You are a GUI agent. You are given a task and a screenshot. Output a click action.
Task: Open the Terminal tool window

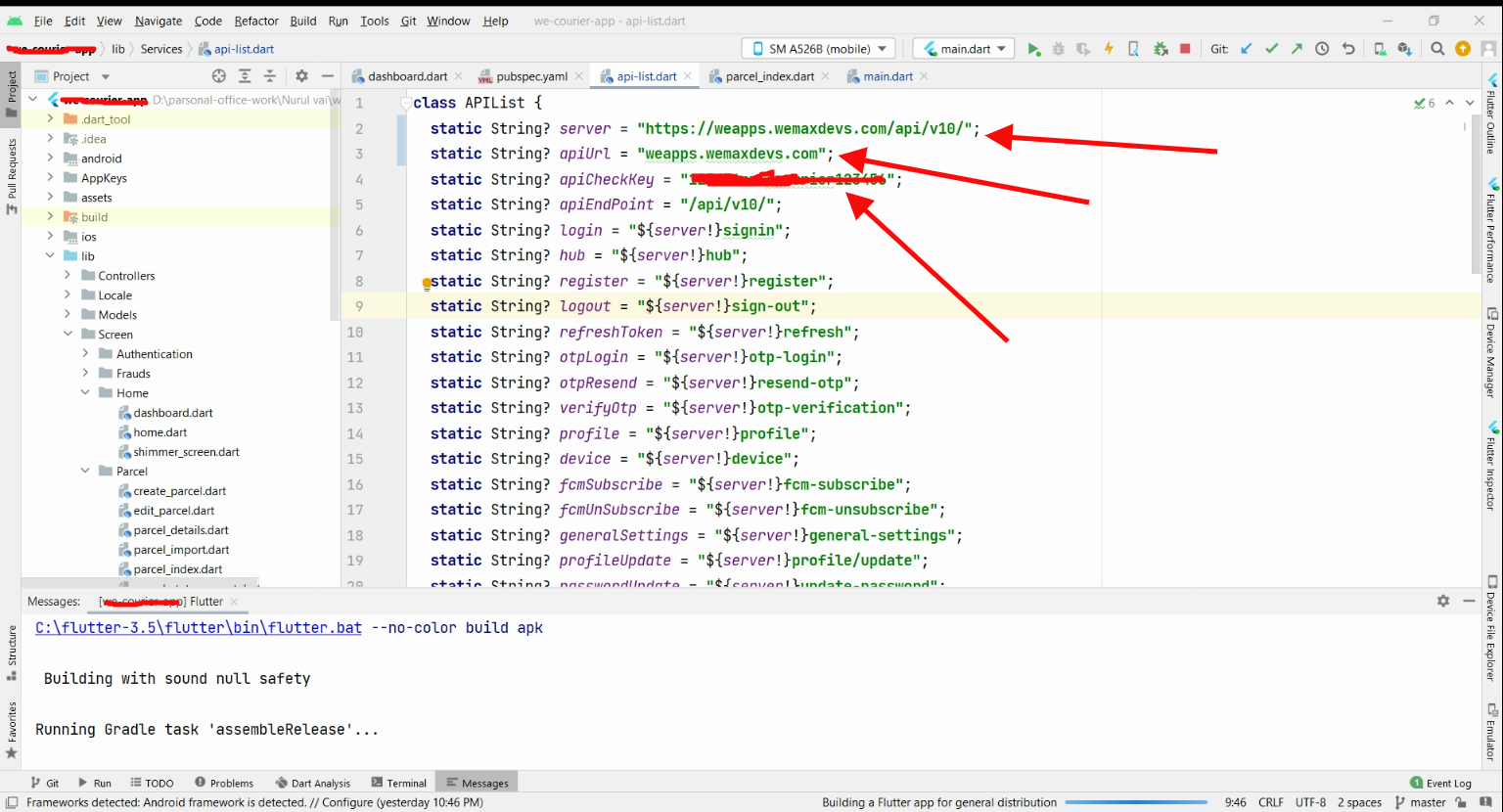click(x=398, y=783)
